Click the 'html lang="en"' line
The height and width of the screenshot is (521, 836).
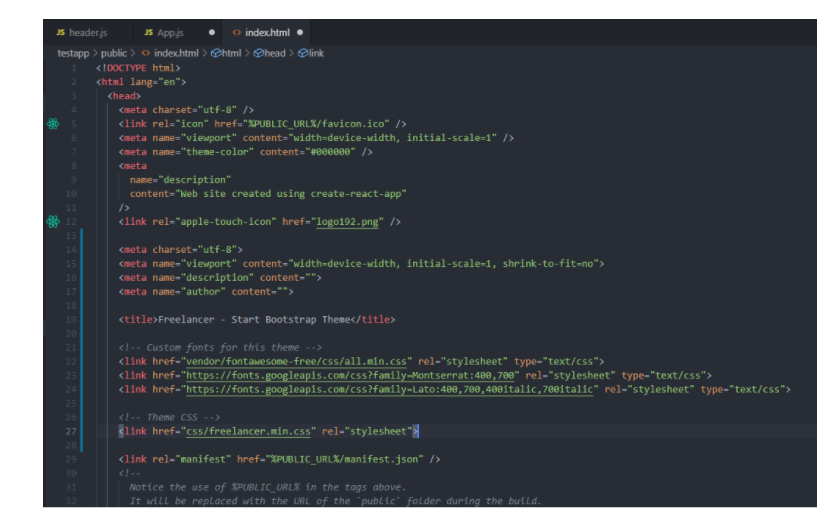pyautogui.click(x=141, y=82)
